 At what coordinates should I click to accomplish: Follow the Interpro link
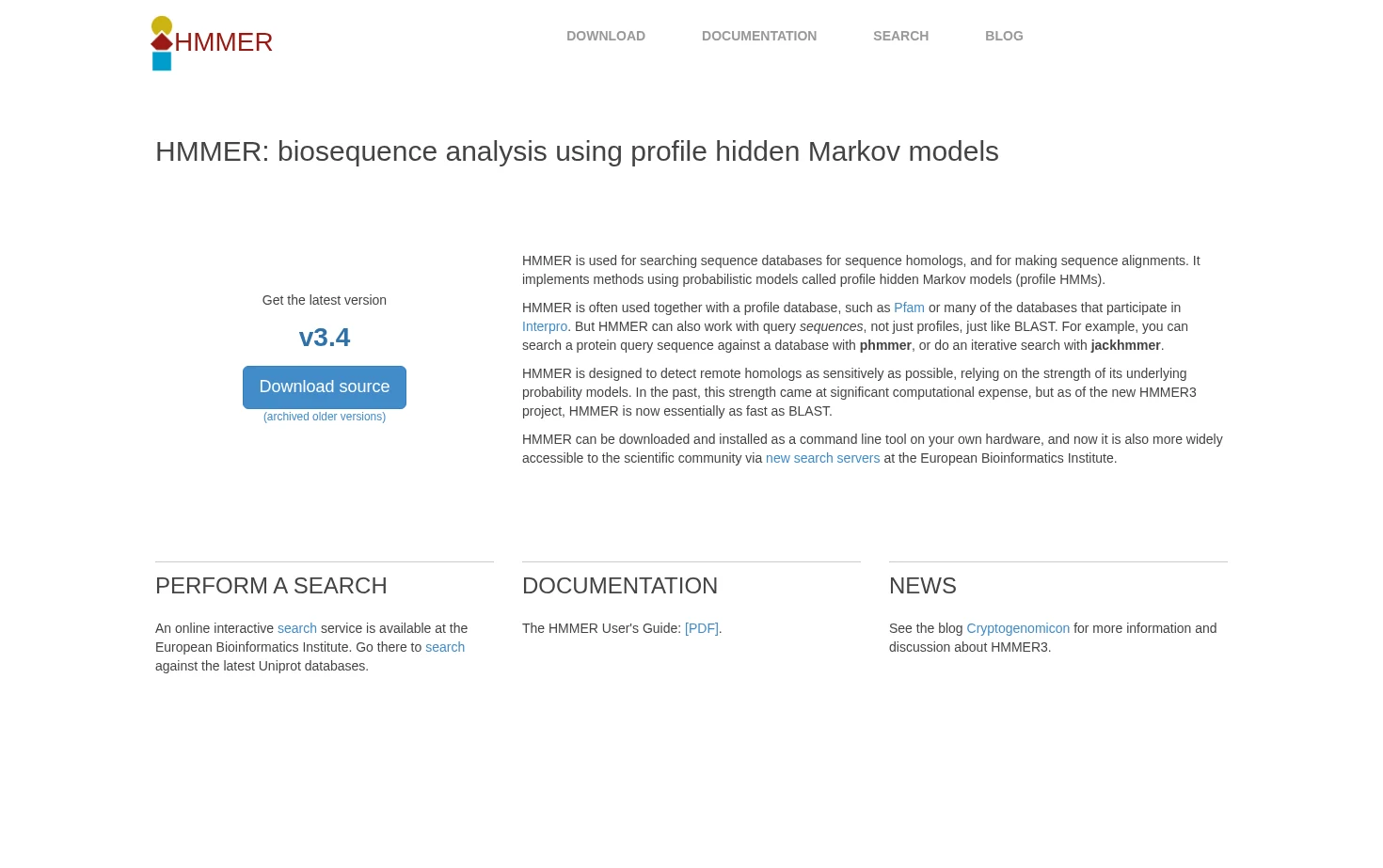click(x=545, y=326)
